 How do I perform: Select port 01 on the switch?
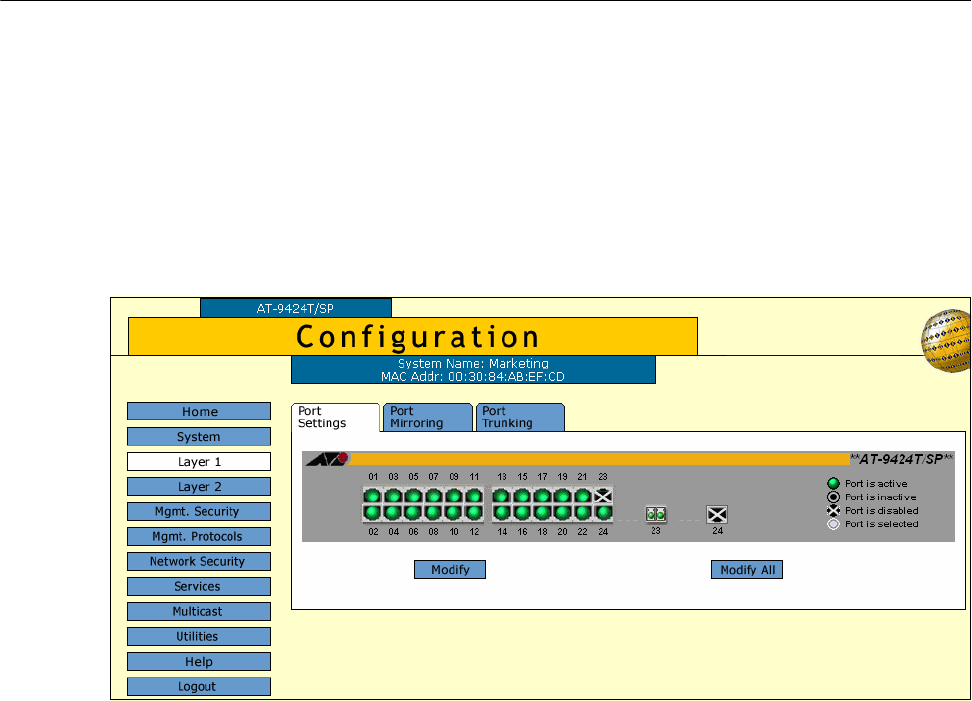pos(373,496)
